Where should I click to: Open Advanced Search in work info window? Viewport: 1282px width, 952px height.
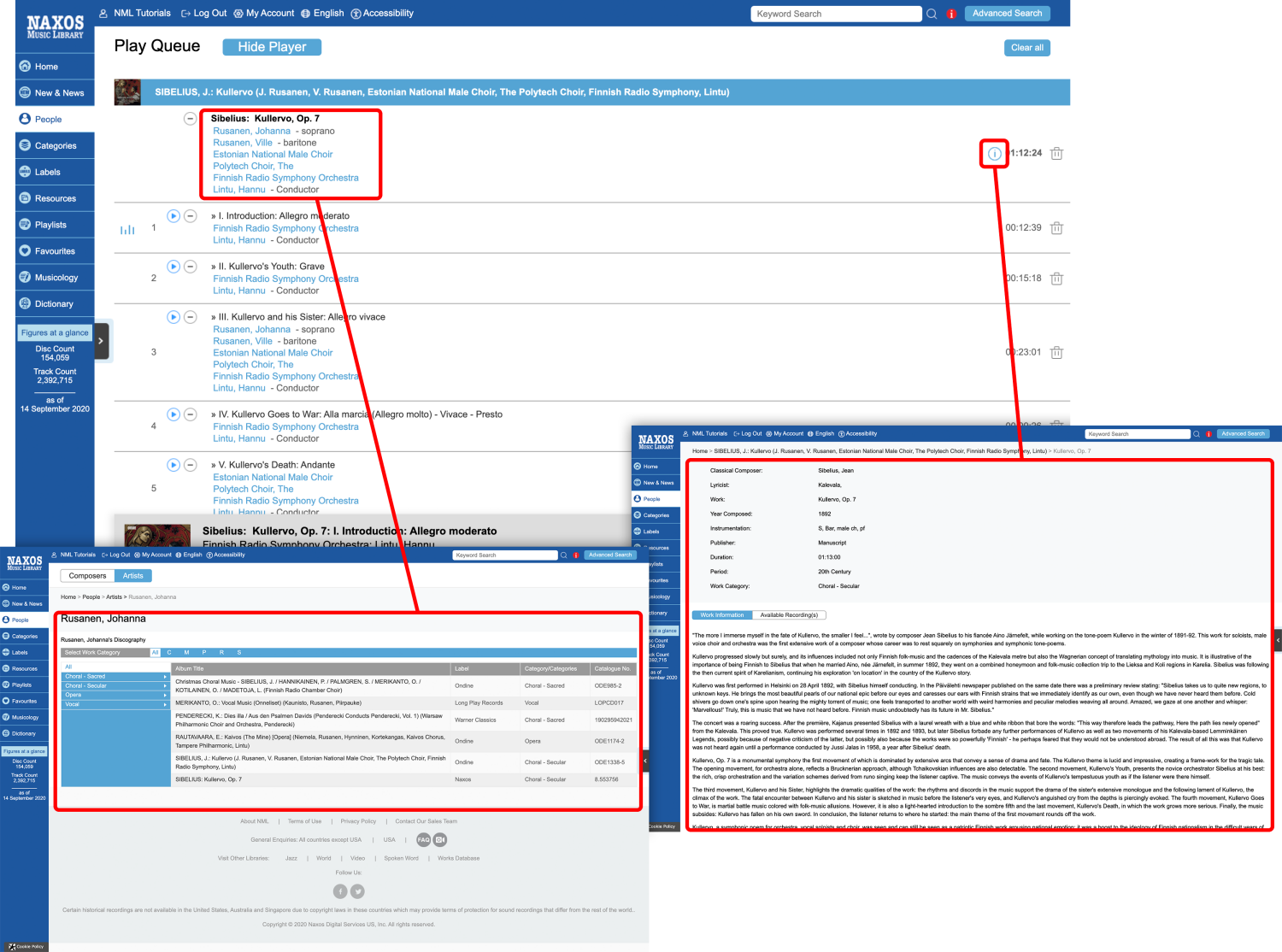coord(1243,434)
